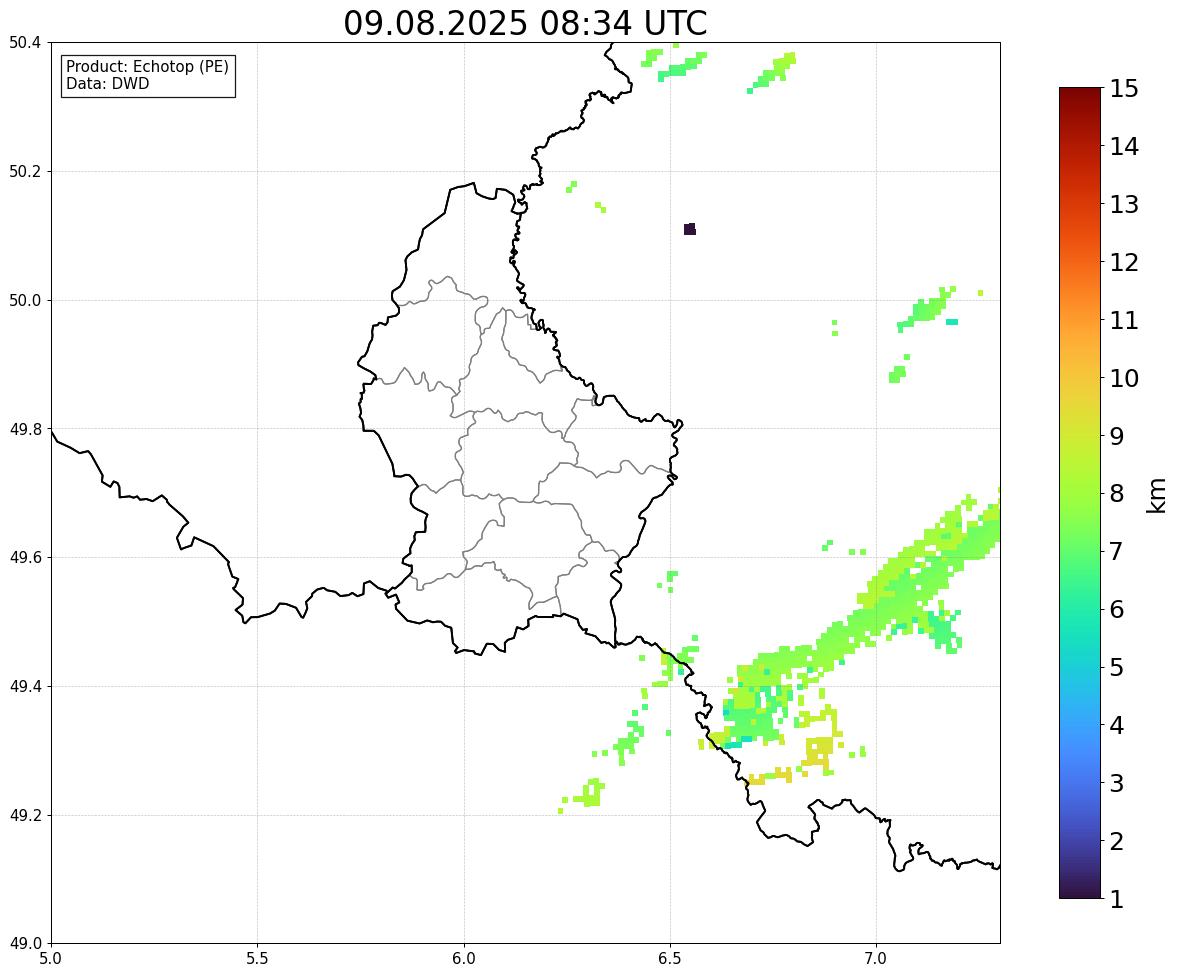Click longitude axis label '5.5'
The width and height of the screenshot is (1178, 976).
(x=258, y=959)
